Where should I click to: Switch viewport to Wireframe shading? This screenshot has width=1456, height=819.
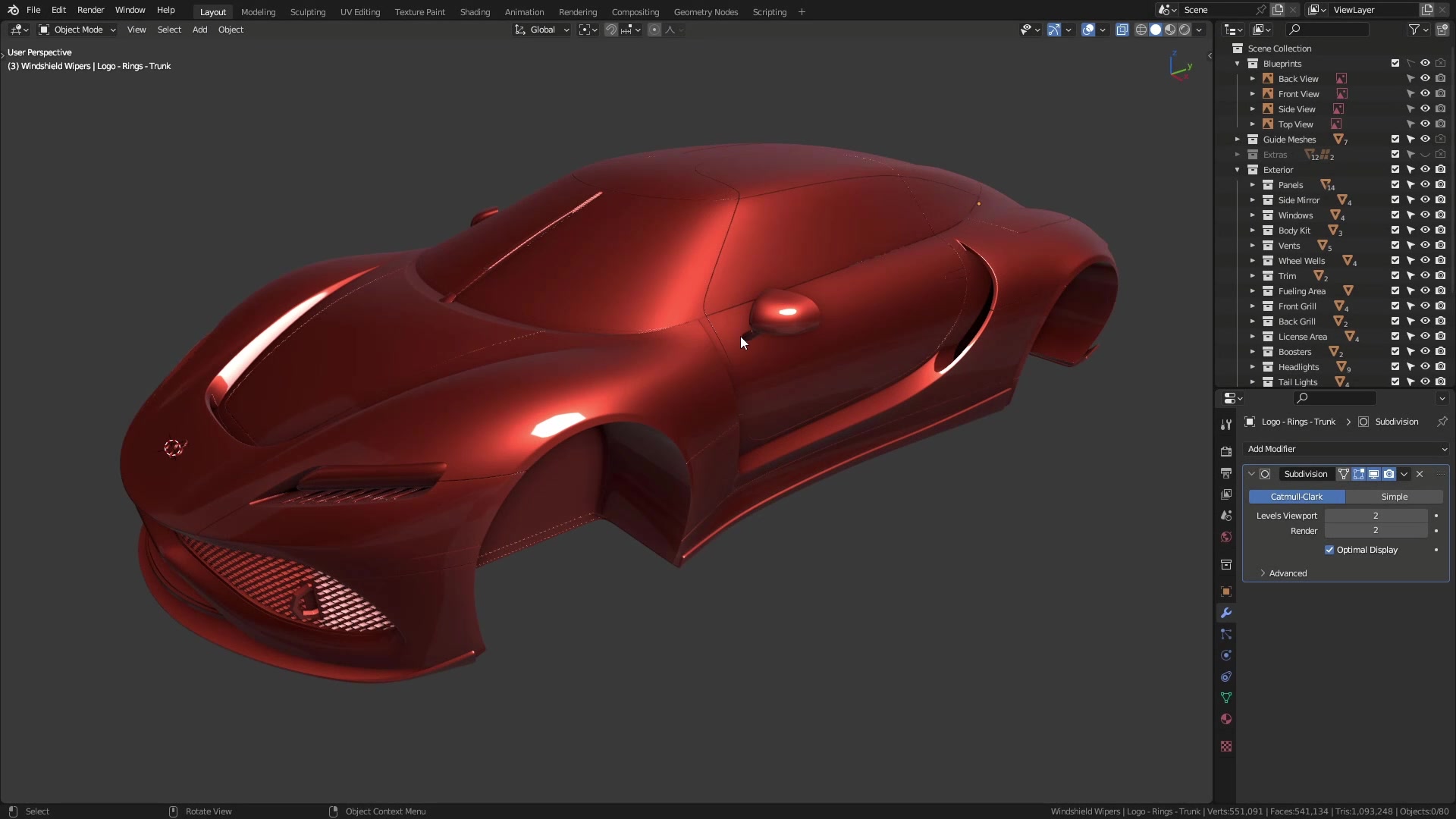(1141, 30)
